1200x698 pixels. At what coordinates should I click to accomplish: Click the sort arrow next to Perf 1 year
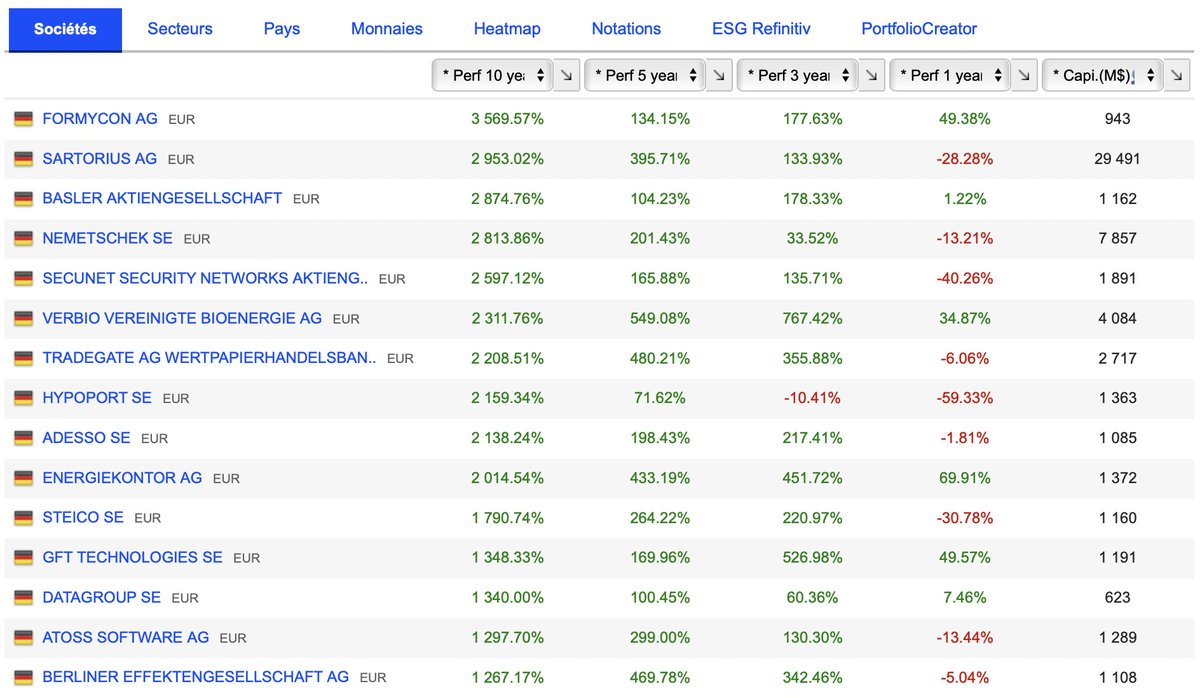point(1024,75)
